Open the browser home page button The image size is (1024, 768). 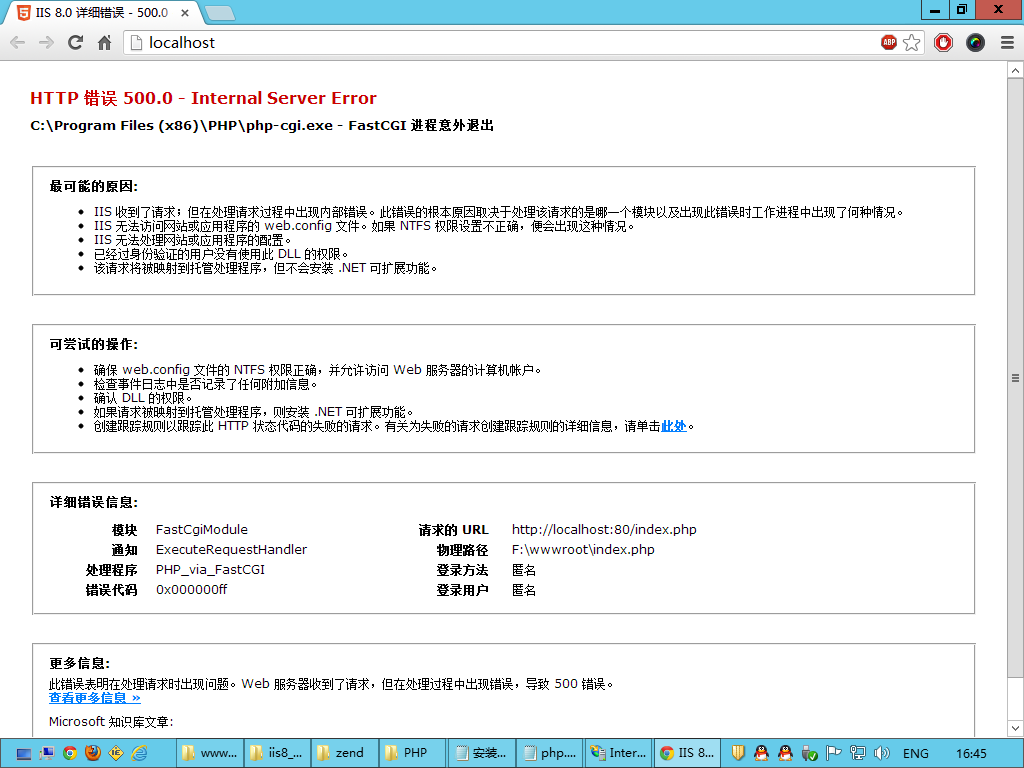[x=104, y=43]
